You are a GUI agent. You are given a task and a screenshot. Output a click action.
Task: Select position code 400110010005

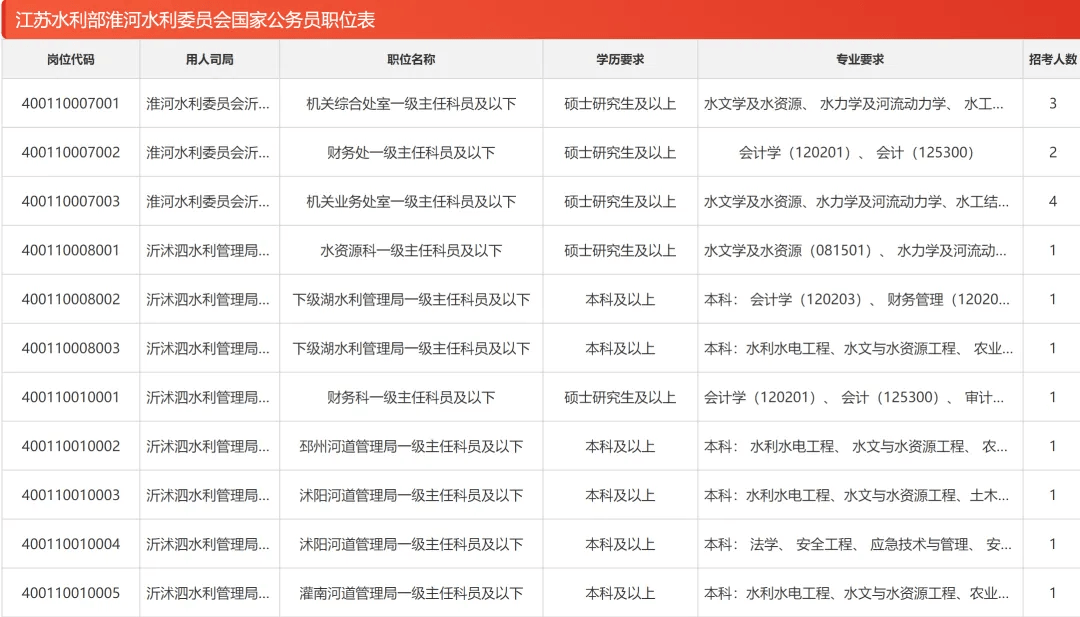tap(70, 593)
